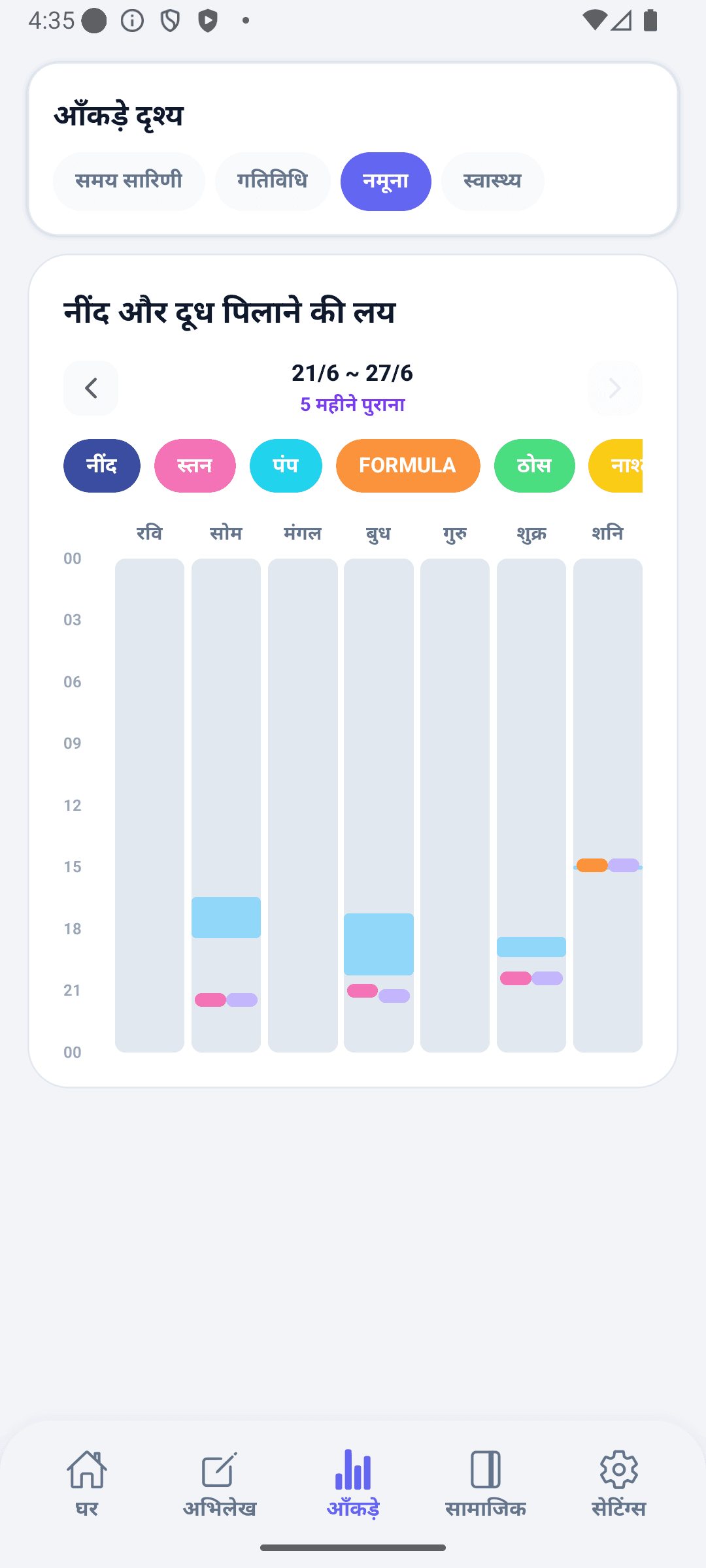The image size is (706, 1568).
Task: Select the नमूना pattern tab
Action: (386, 182)
